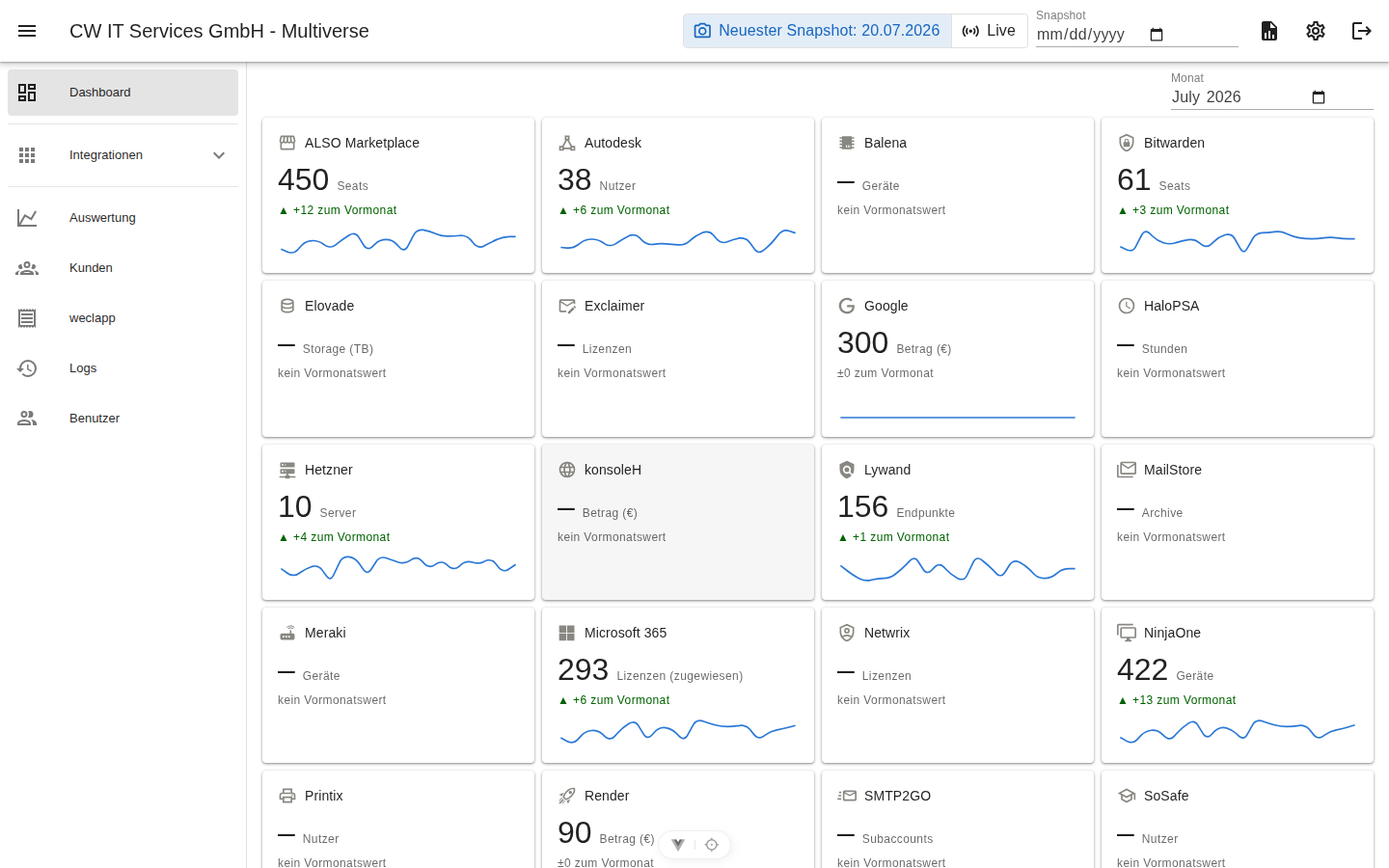This screenshot has width=1389, height=868.
Task: Open settings gear icon
Action: (x=1316, y=31)
